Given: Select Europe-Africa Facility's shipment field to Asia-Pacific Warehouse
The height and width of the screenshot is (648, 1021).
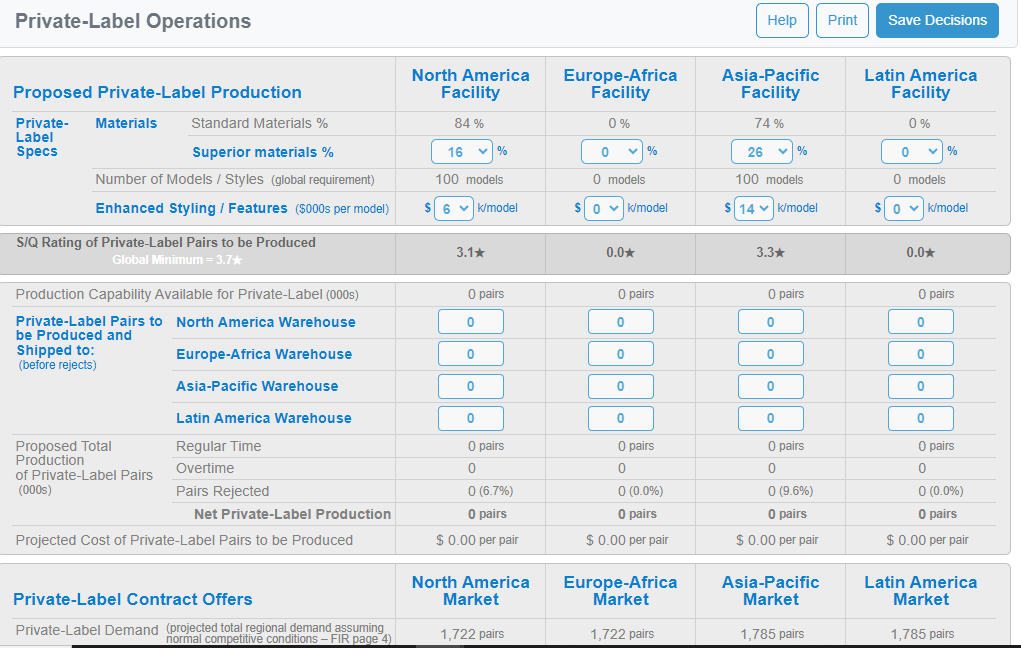Looking at the screenshot, I should [620, 386].
